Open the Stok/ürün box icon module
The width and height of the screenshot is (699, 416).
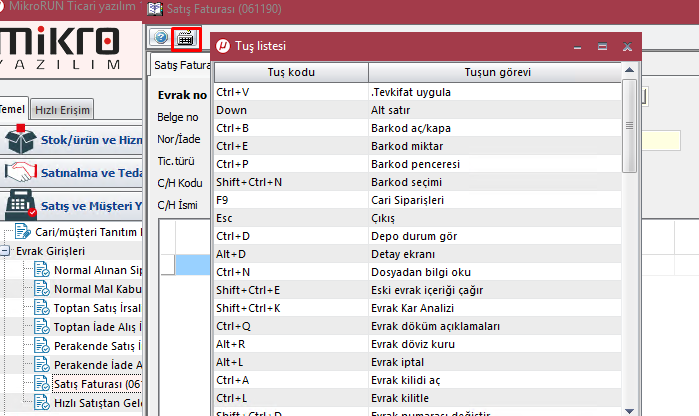click(20, 139)
